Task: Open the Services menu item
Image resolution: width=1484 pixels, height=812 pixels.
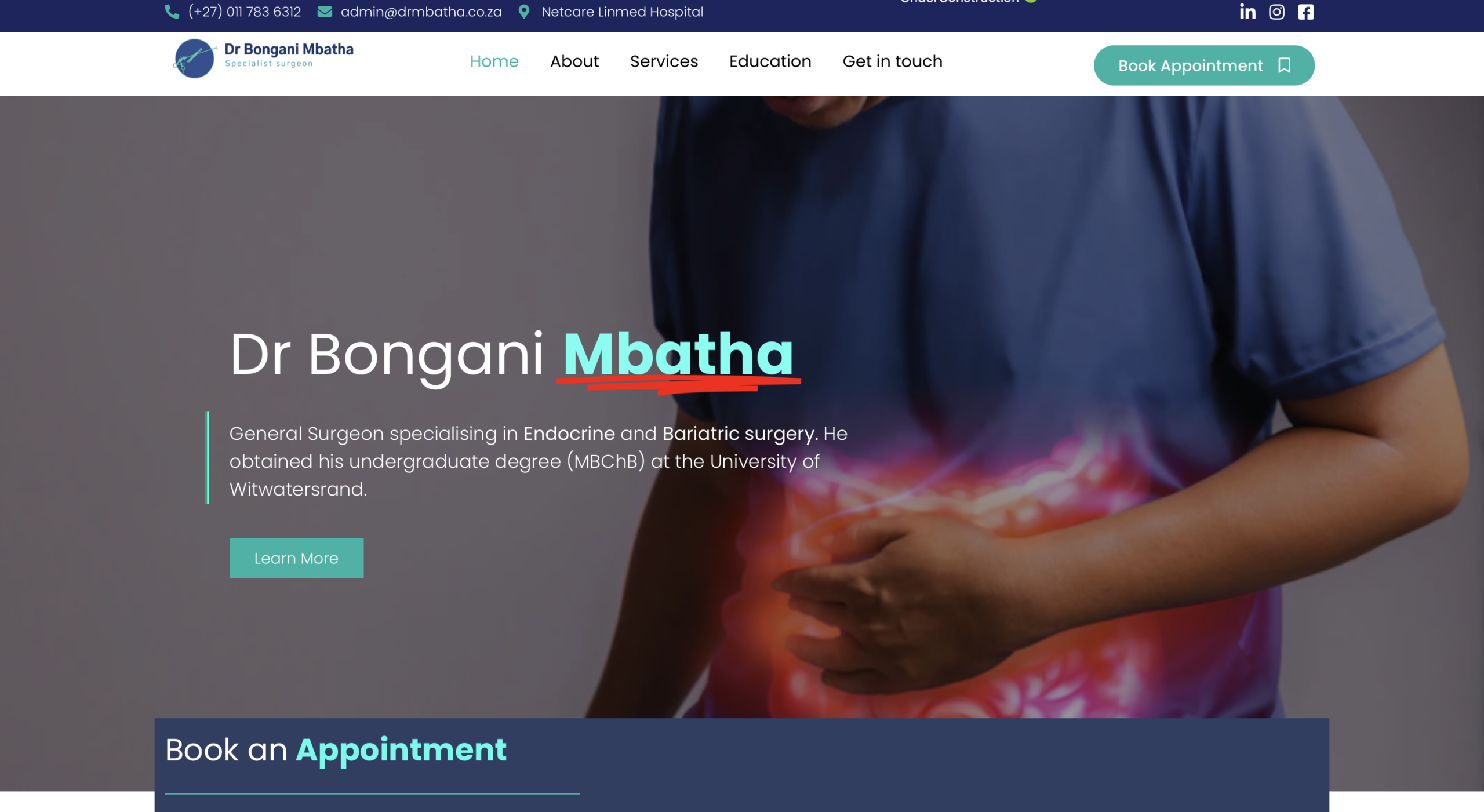Action: [x=664, y=61]
